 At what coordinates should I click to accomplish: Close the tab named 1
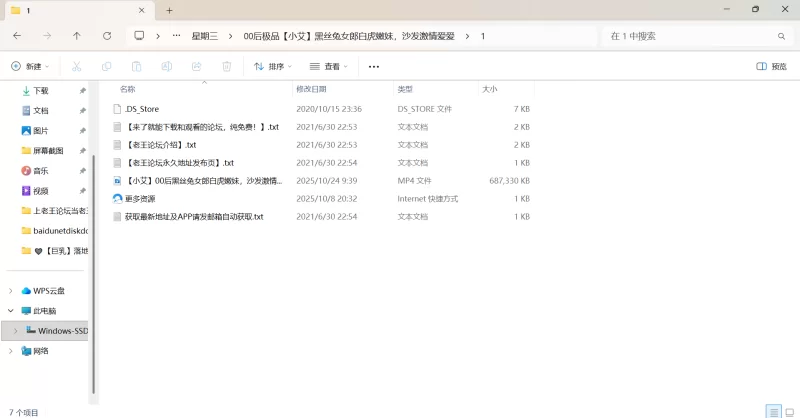[x=141, y=10]
